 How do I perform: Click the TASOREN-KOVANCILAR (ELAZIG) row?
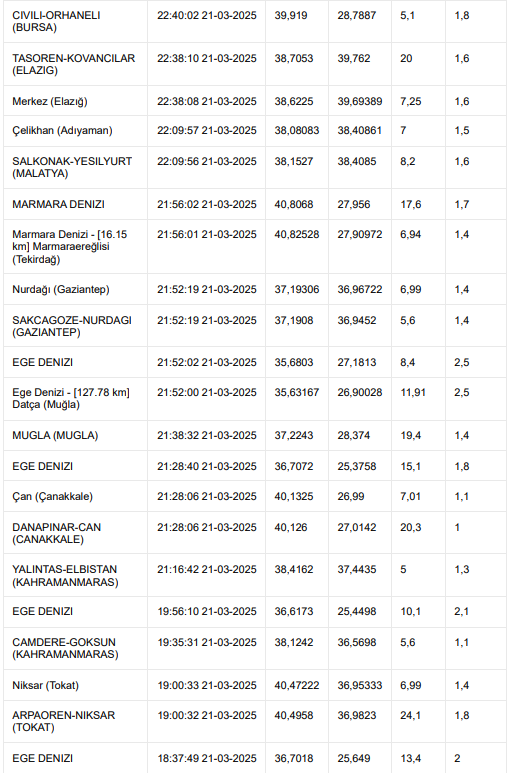click(x=255, y=64)
